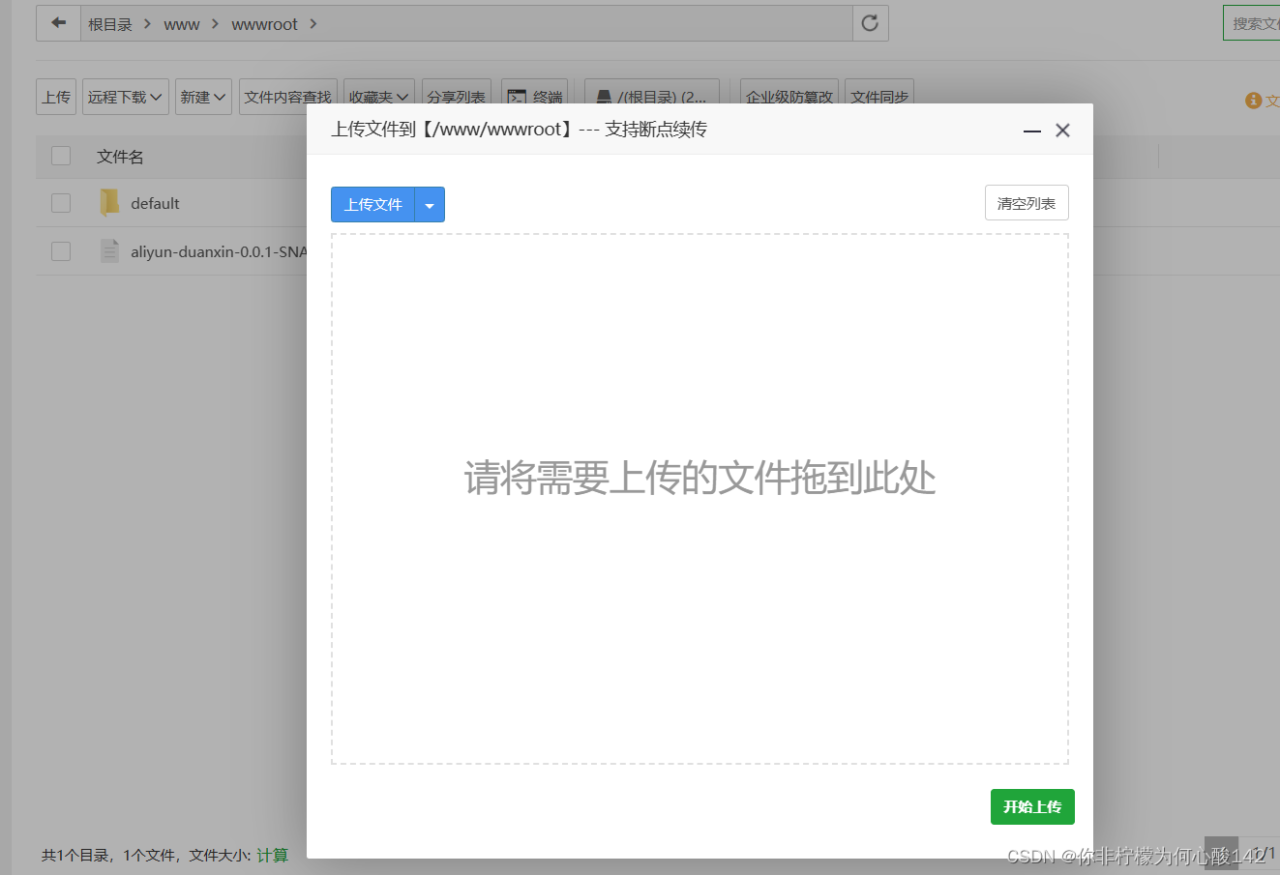This screenshot has width=1280, height=875.
Task: Click the aliyun-duanxin file icon
Action: (x=109, y=251)
